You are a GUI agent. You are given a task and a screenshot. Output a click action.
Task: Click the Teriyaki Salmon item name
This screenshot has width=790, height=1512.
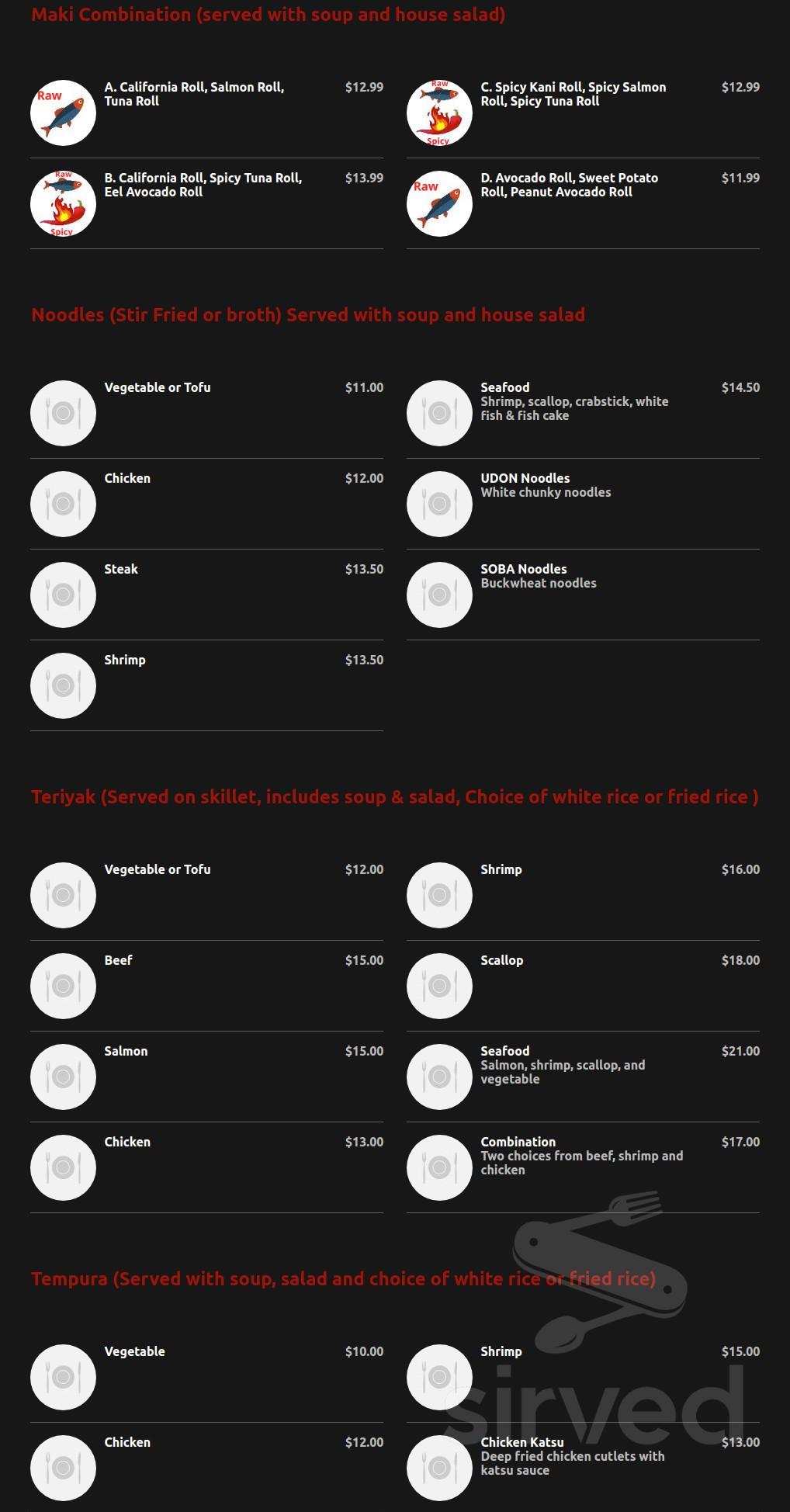[x=126, y=1051]
